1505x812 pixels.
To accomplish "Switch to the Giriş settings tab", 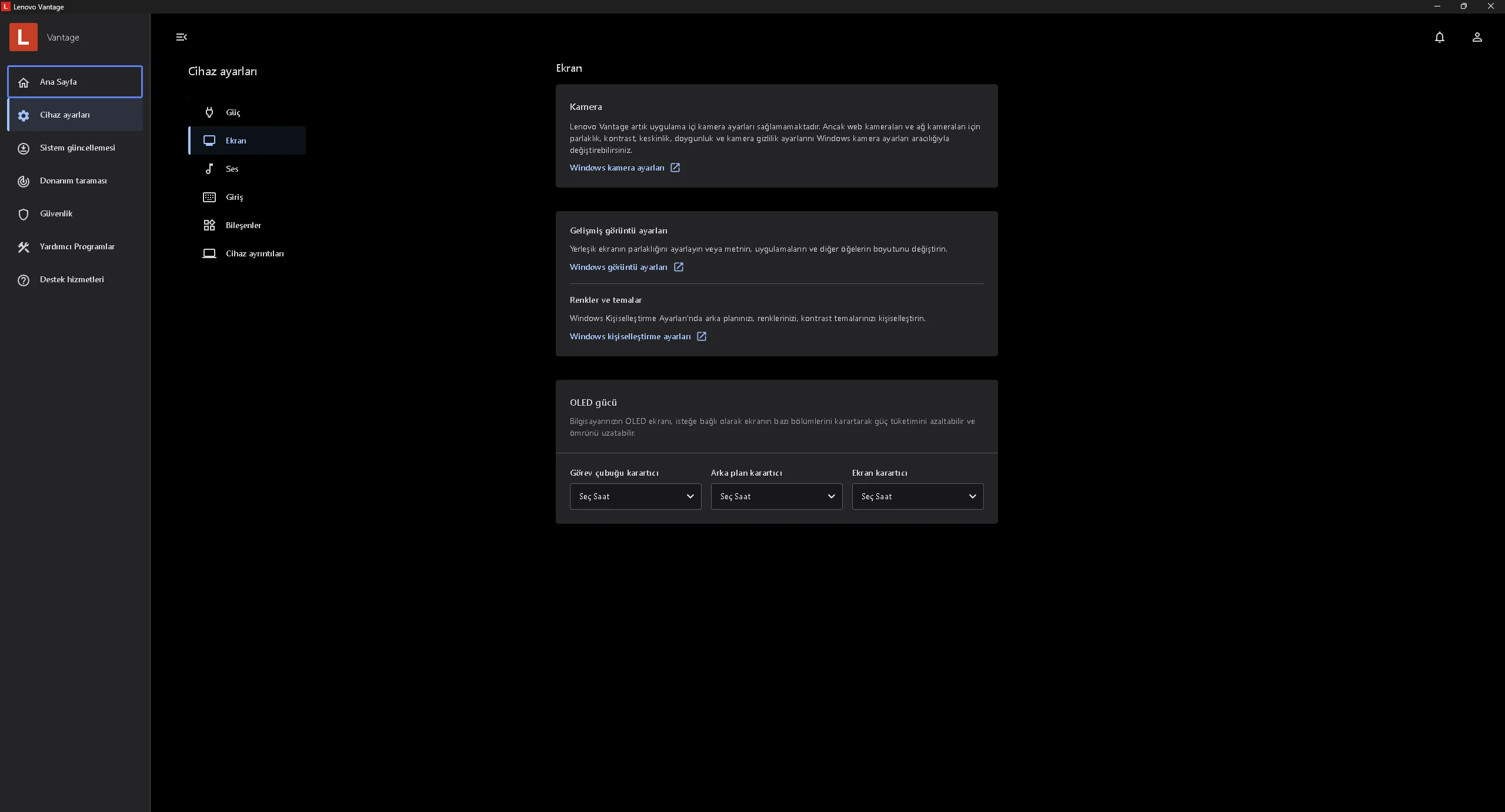I will (234, 197).
